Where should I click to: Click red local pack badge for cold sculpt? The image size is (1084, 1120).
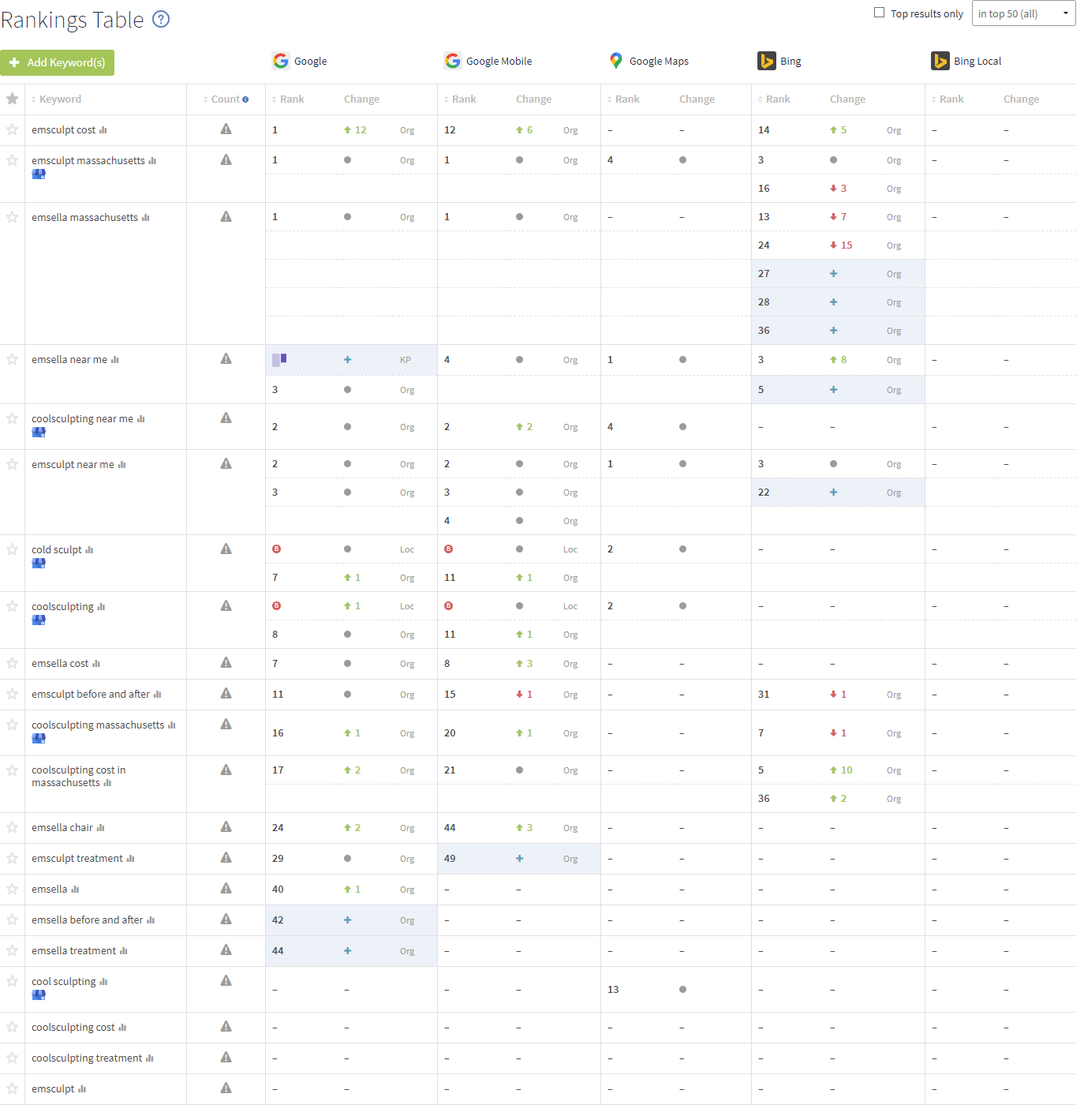pos(276,549)
